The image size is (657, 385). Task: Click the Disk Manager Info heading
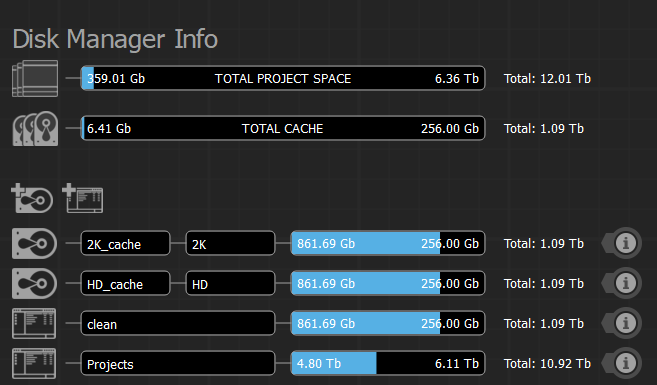(115, 39)
